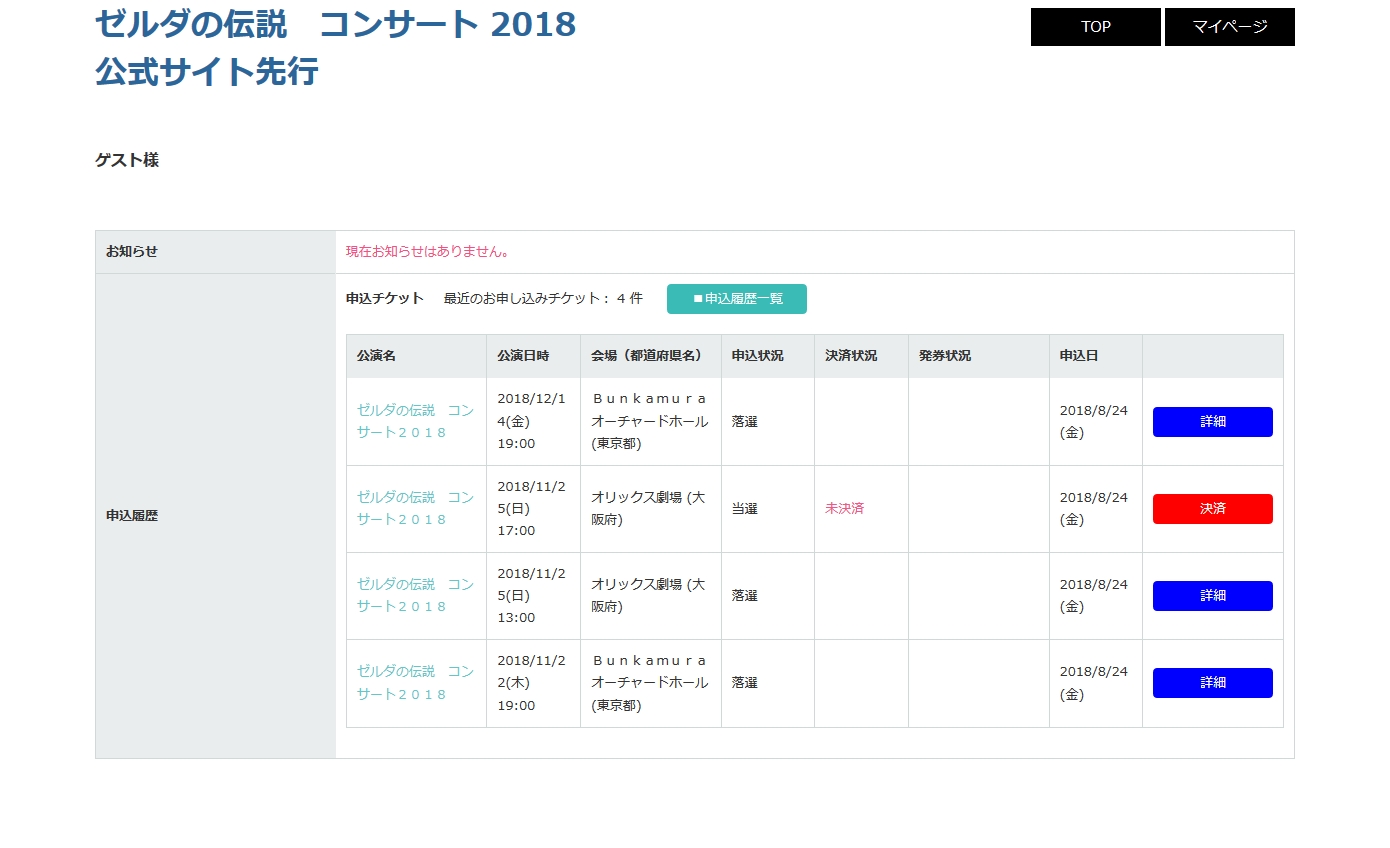Click the 申込チケット heading
This screenshot has height=848, width=1390.
click(x=385, y=298)
